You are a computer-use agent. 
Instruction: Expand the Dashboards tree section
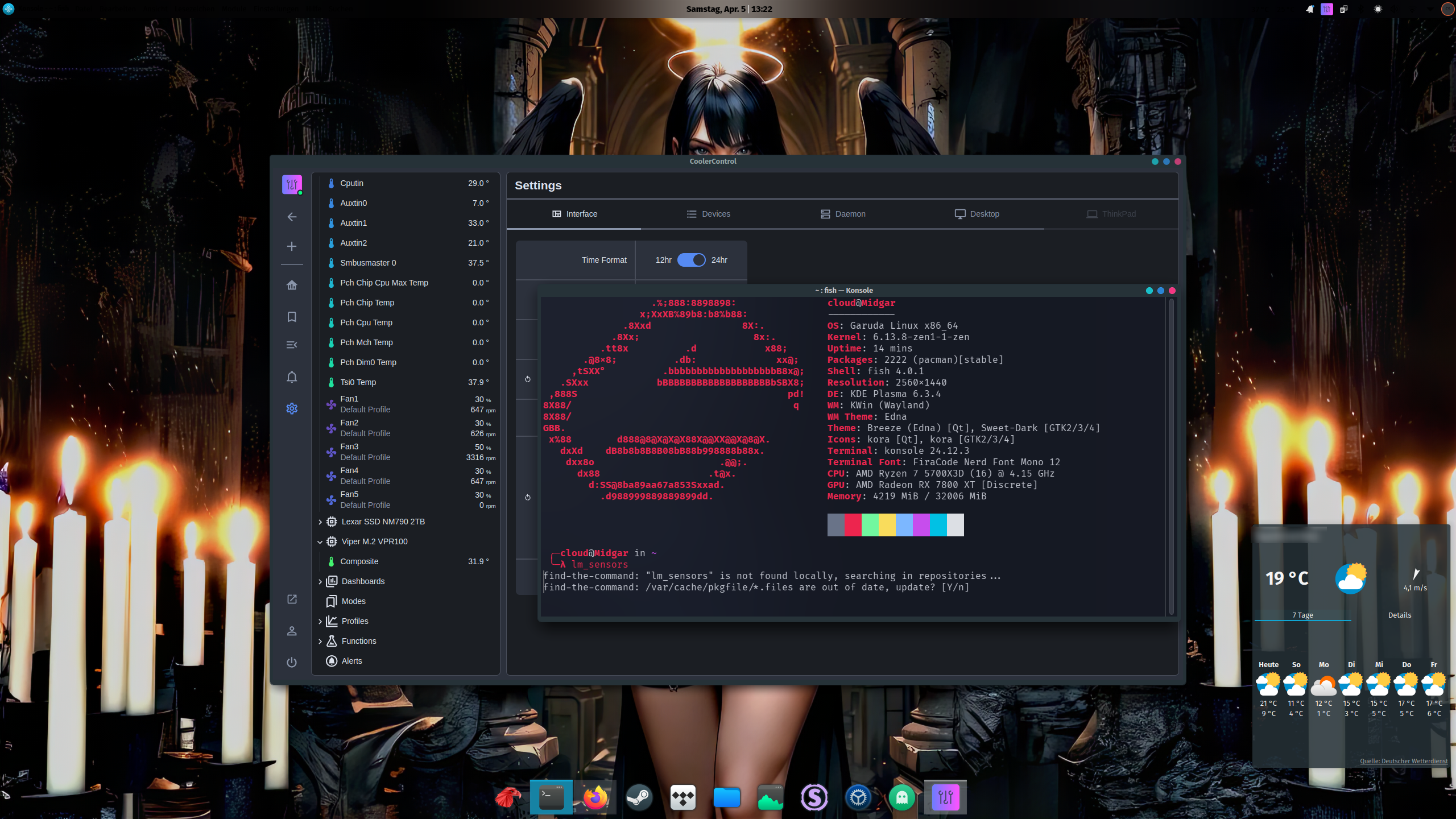pyautogui.click(x=320, y=581)
